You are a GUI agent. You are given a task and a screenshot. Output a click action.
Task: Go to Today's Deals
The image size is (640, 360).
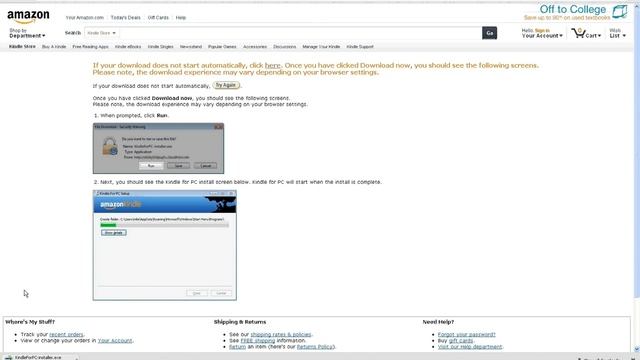click(x=126, y=18)
